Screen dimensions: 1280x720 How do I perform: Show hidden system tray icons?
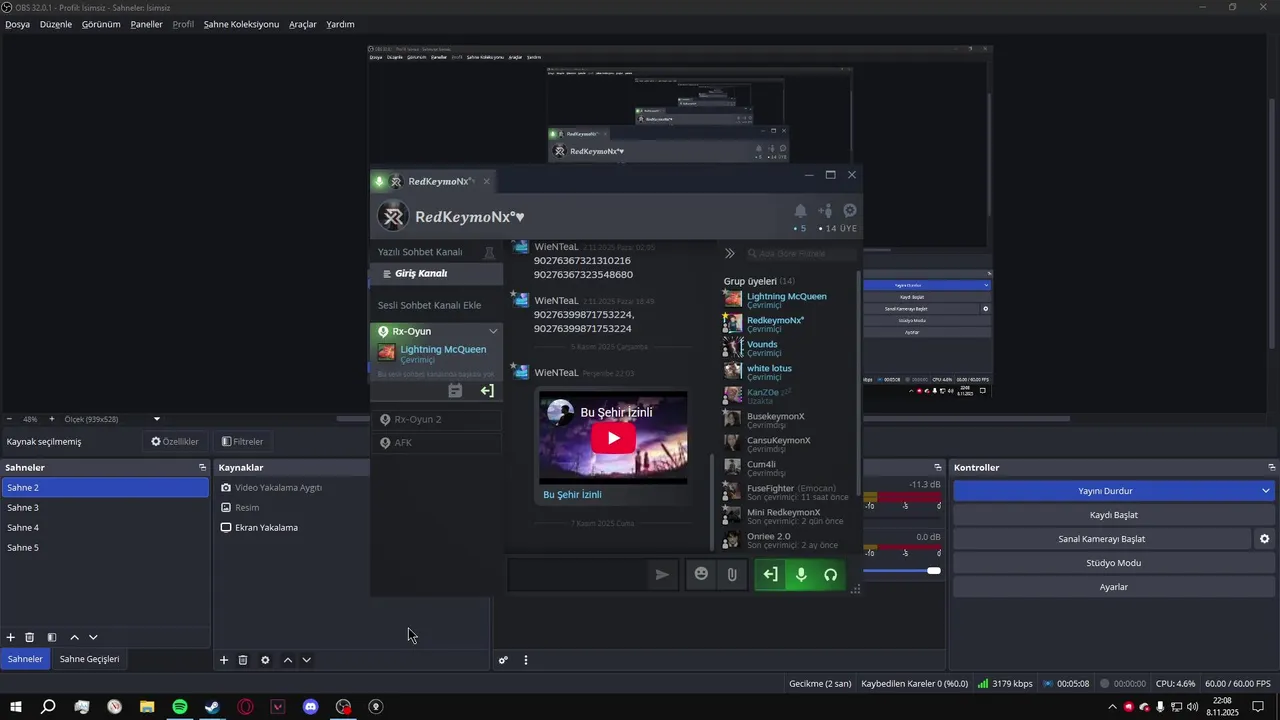[1112, 707]
